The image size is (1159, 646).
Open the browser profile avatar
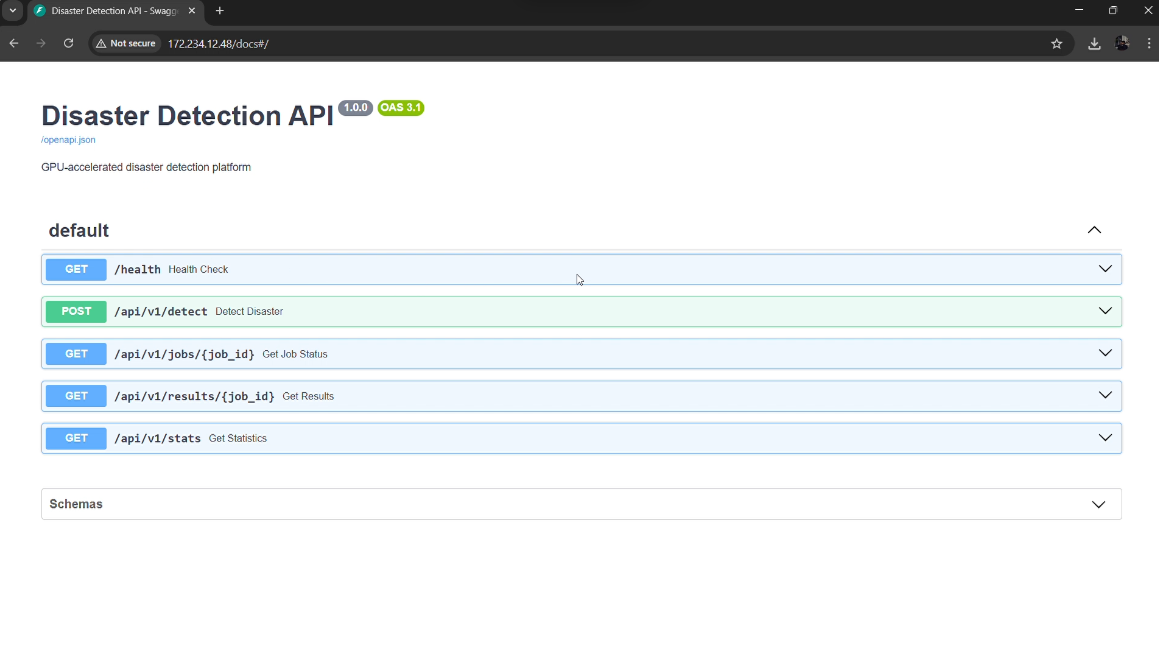pos(1122,44)
